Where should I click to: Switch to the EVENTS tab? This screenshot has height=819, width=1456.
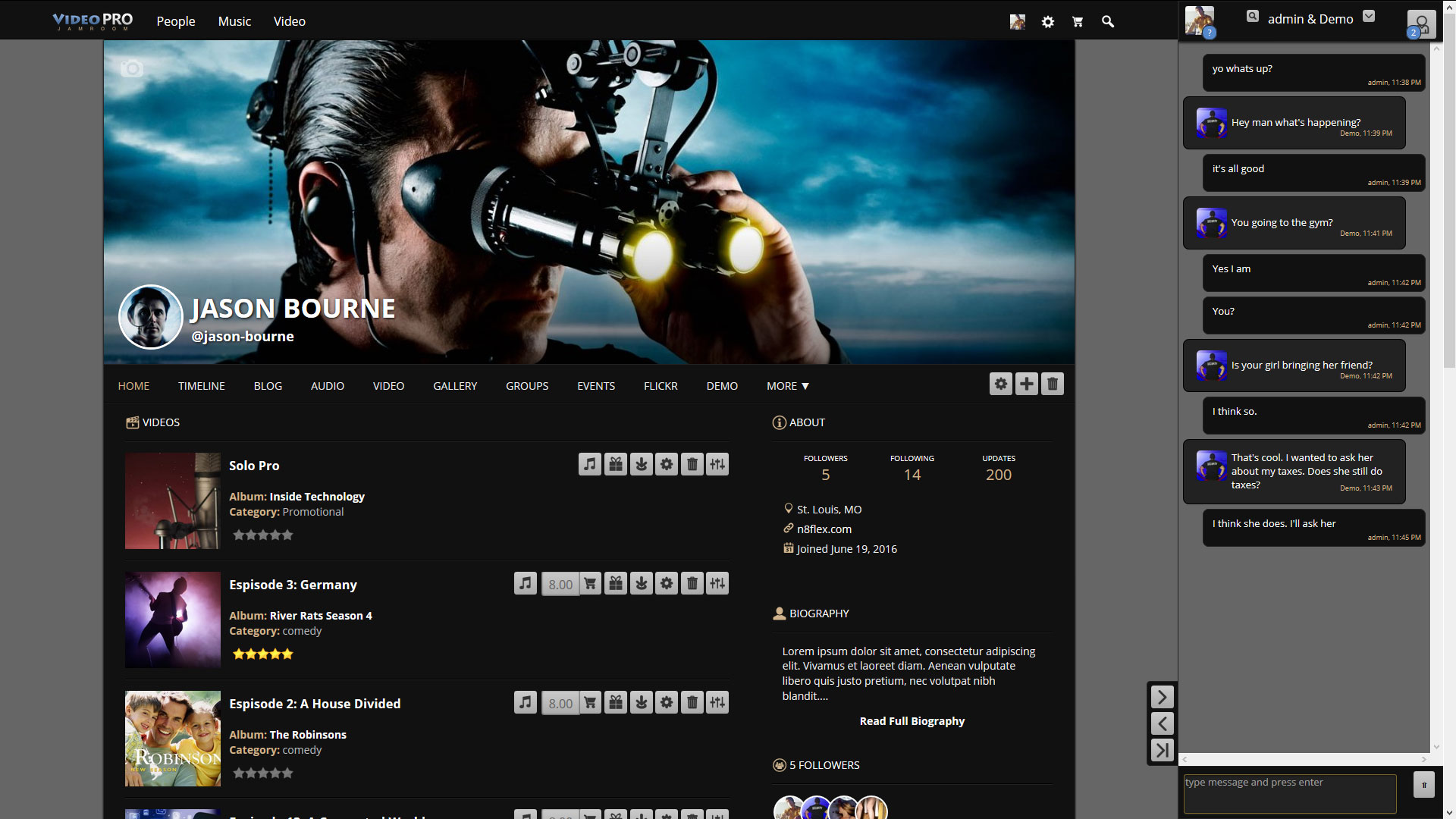596,386
